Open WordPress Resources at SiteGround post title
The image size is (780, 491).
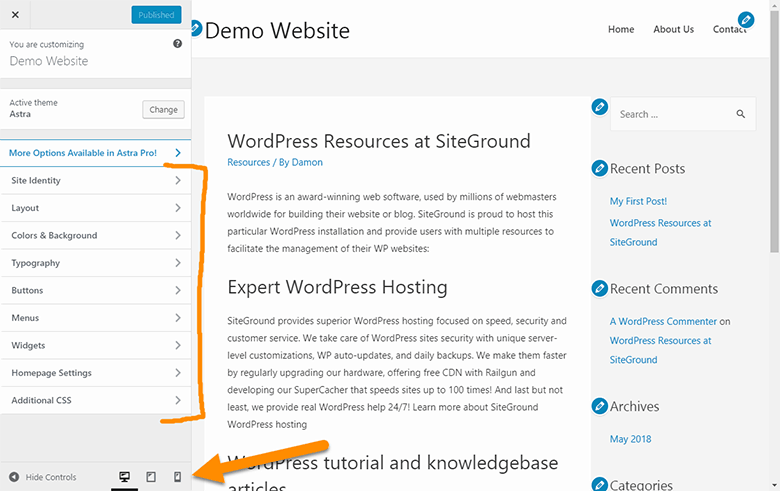coord(379,141)
